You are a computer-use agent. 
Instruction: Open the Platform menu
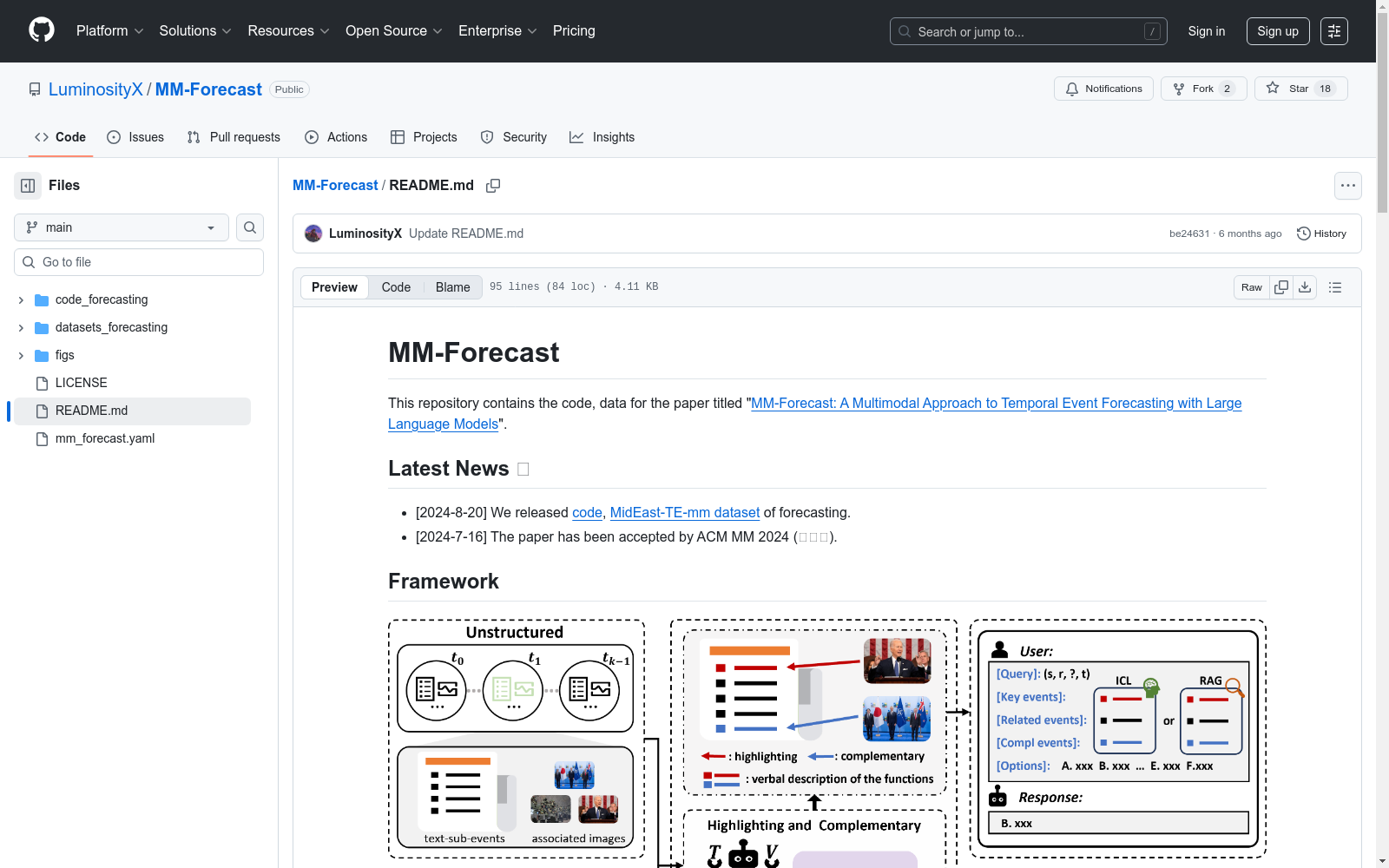click(x=109, y=31)
